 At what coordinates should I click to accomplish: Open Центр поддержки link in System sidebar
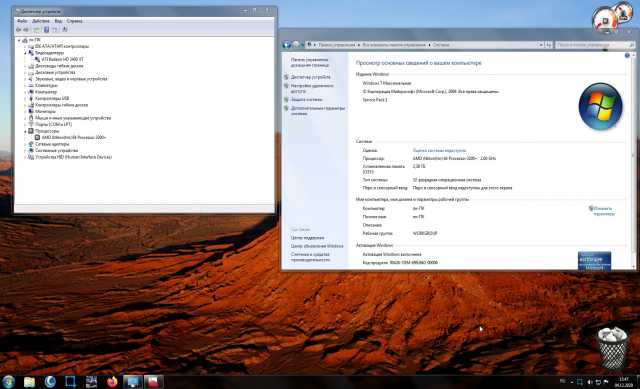307,238
